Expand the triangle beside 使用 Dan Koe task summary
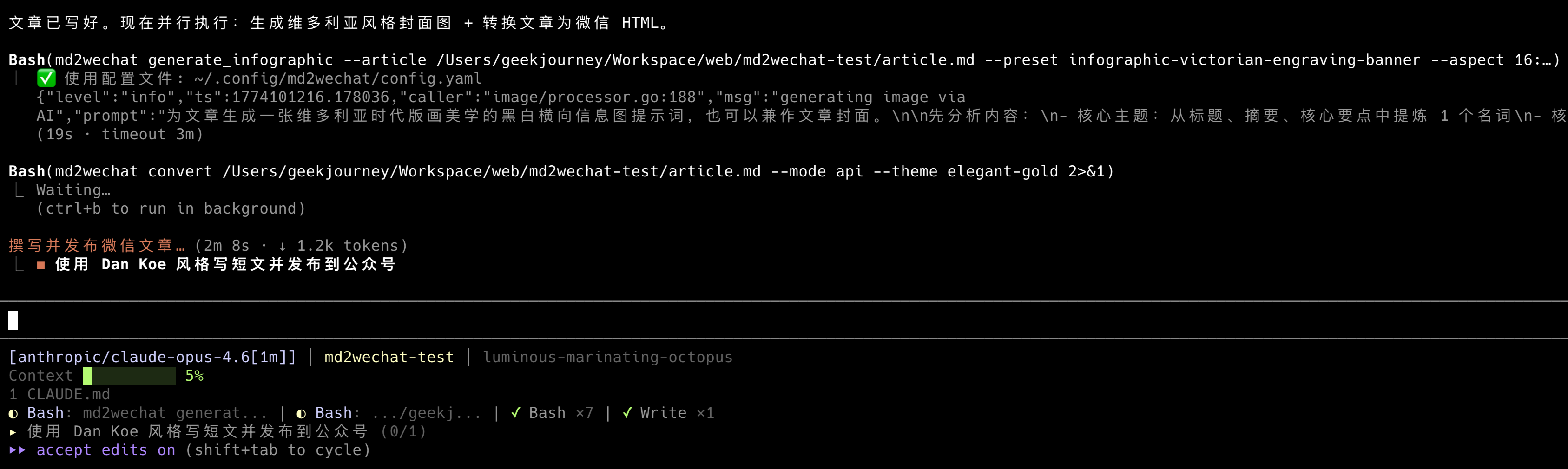1568x469 pixels. [13, 432]
